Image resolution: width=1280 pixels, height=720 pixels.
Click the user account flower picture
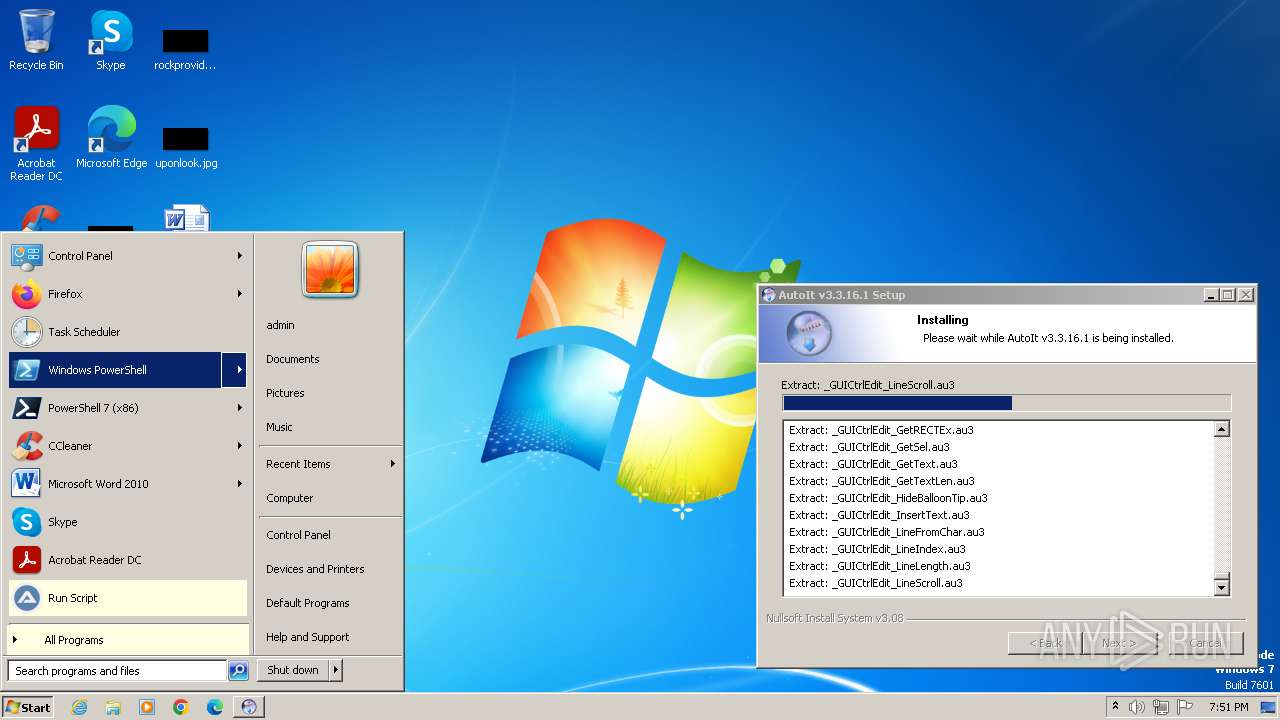tap(330, 269)
